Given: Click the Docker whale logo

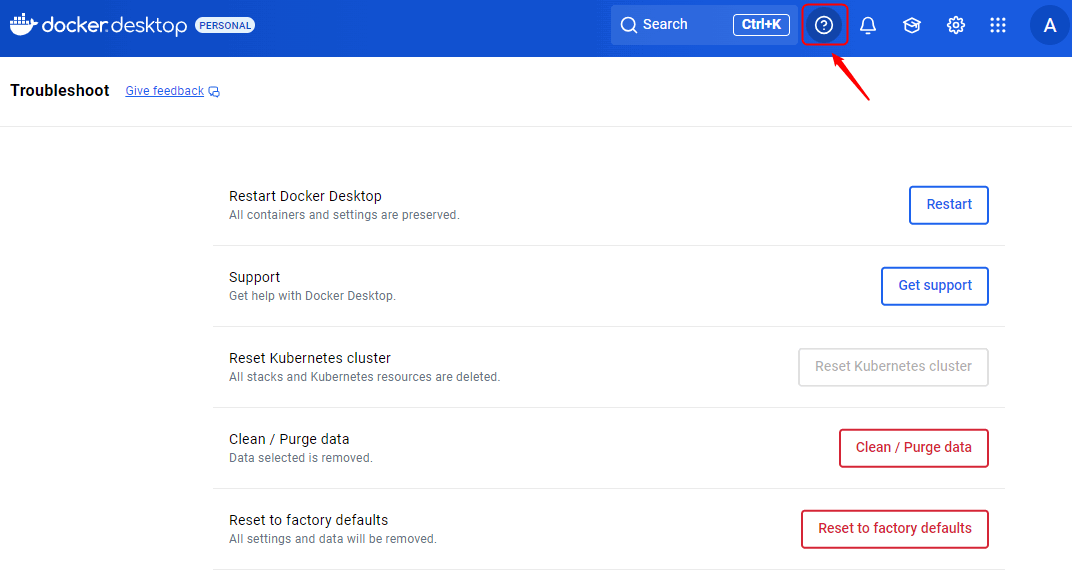Looking at the screenshot, I should click(x=23, y=24).
